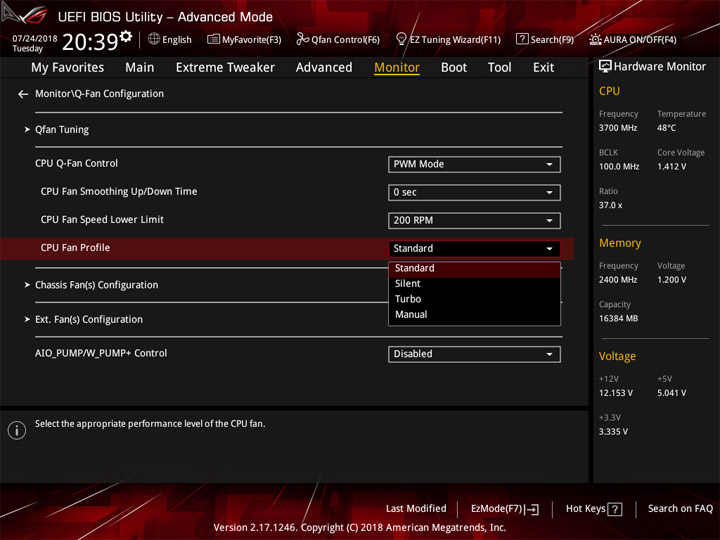Screen dimensions: 720x540
Task: Click the AIO_PUMP/W_PUMP+ Control label
Action: pyautogui.click(x=101, y=354)
